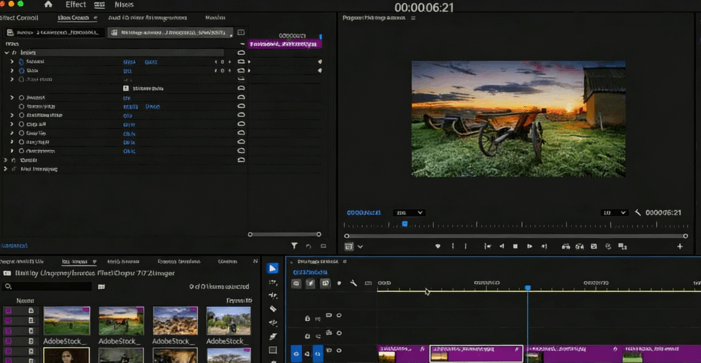This screenshot has width=701, height=363.
Task: Toggle eye visibility on middle video track
Action: pyautogui.click(x=339, y=333)
